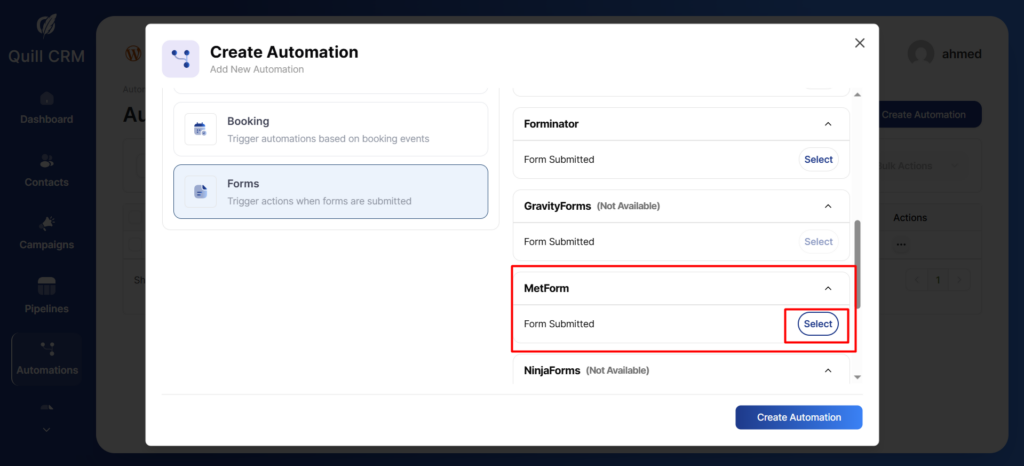Collapse the GravityForms section chevron

coord(827,206)
